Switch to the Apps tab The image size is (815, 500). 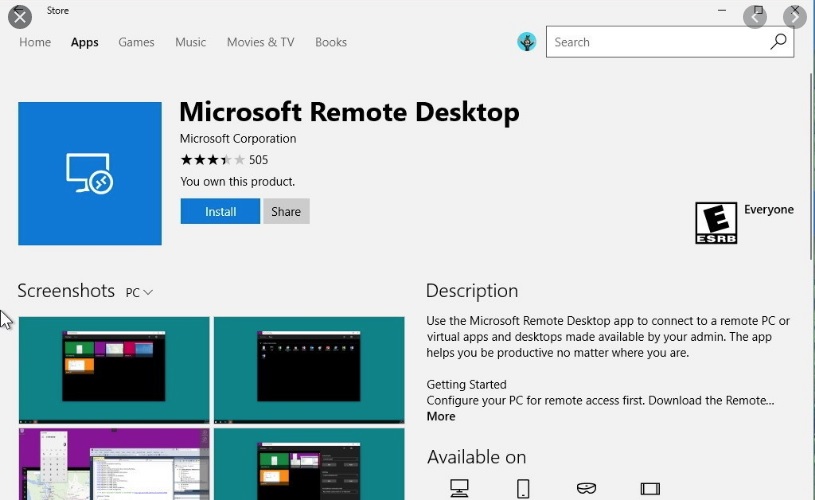[x=85, y=42]
